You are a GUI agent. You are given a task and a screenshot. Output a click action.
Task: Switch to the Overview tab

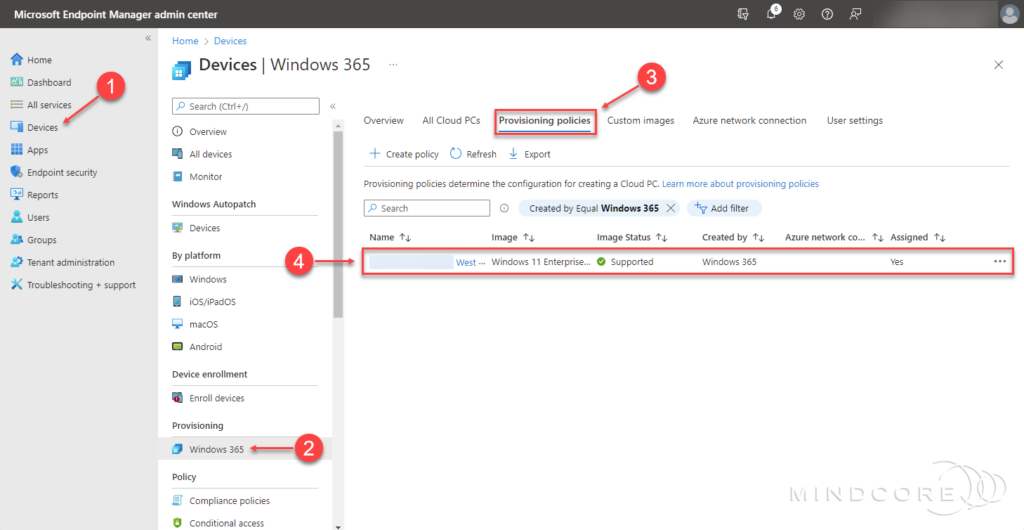pos(383,120)
